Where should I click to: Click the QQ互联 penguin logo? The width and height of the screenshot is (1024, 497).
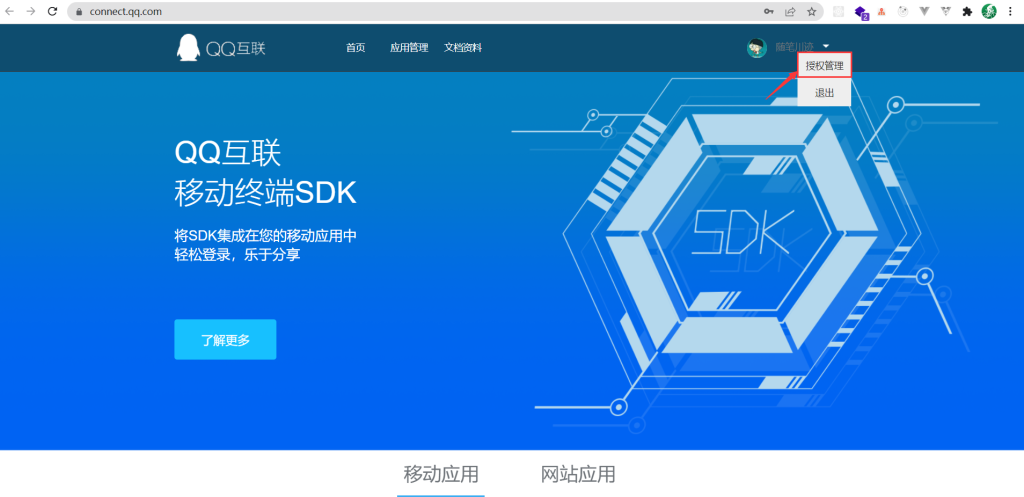pos(221,48)
